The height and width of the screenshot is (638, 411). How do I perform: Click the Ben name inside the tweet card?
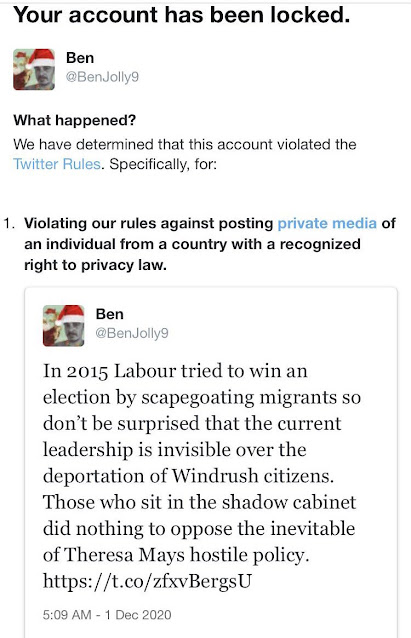[x=109, y=314]
